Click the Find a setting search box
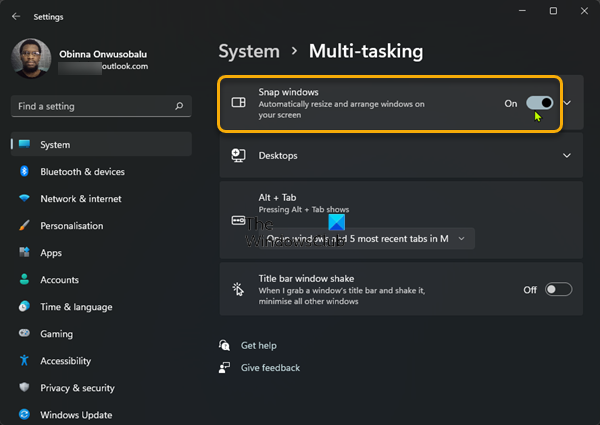This screenshot has width=600, height=425. [x=90, y=106]
